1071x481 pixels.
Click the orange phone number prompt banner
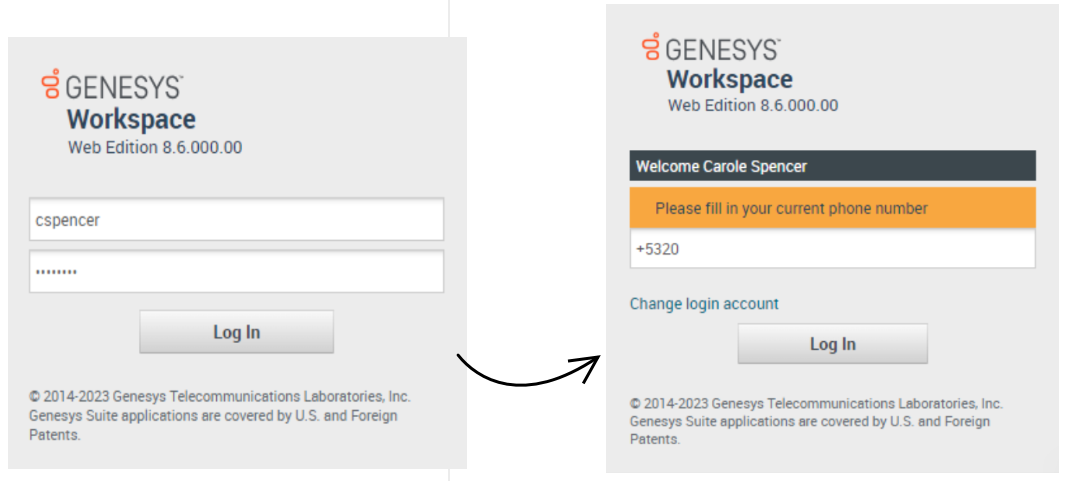coord(832,208)
